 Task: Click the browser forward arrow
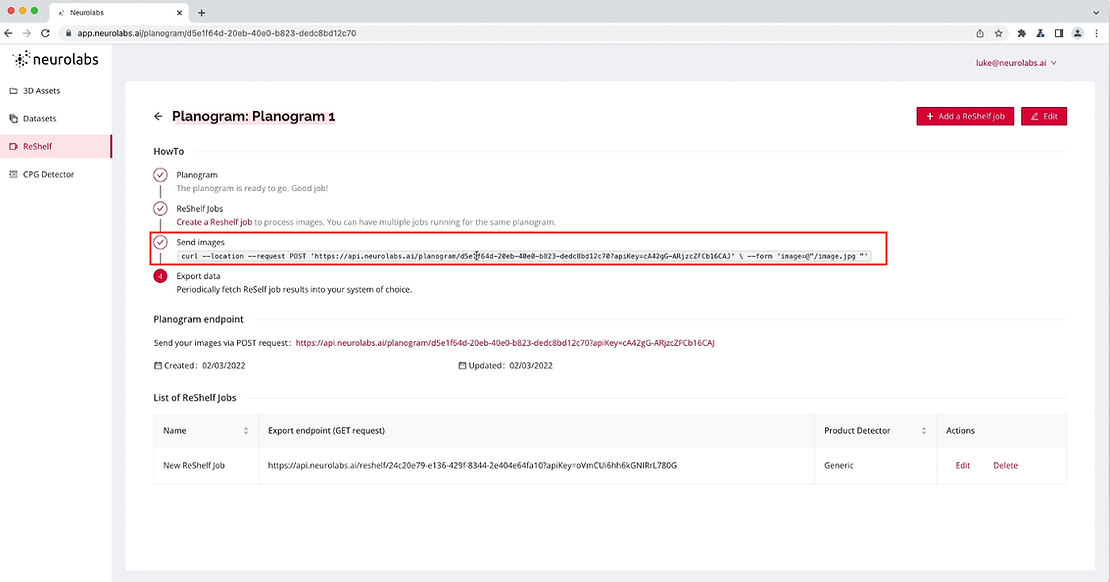(27, 33)
